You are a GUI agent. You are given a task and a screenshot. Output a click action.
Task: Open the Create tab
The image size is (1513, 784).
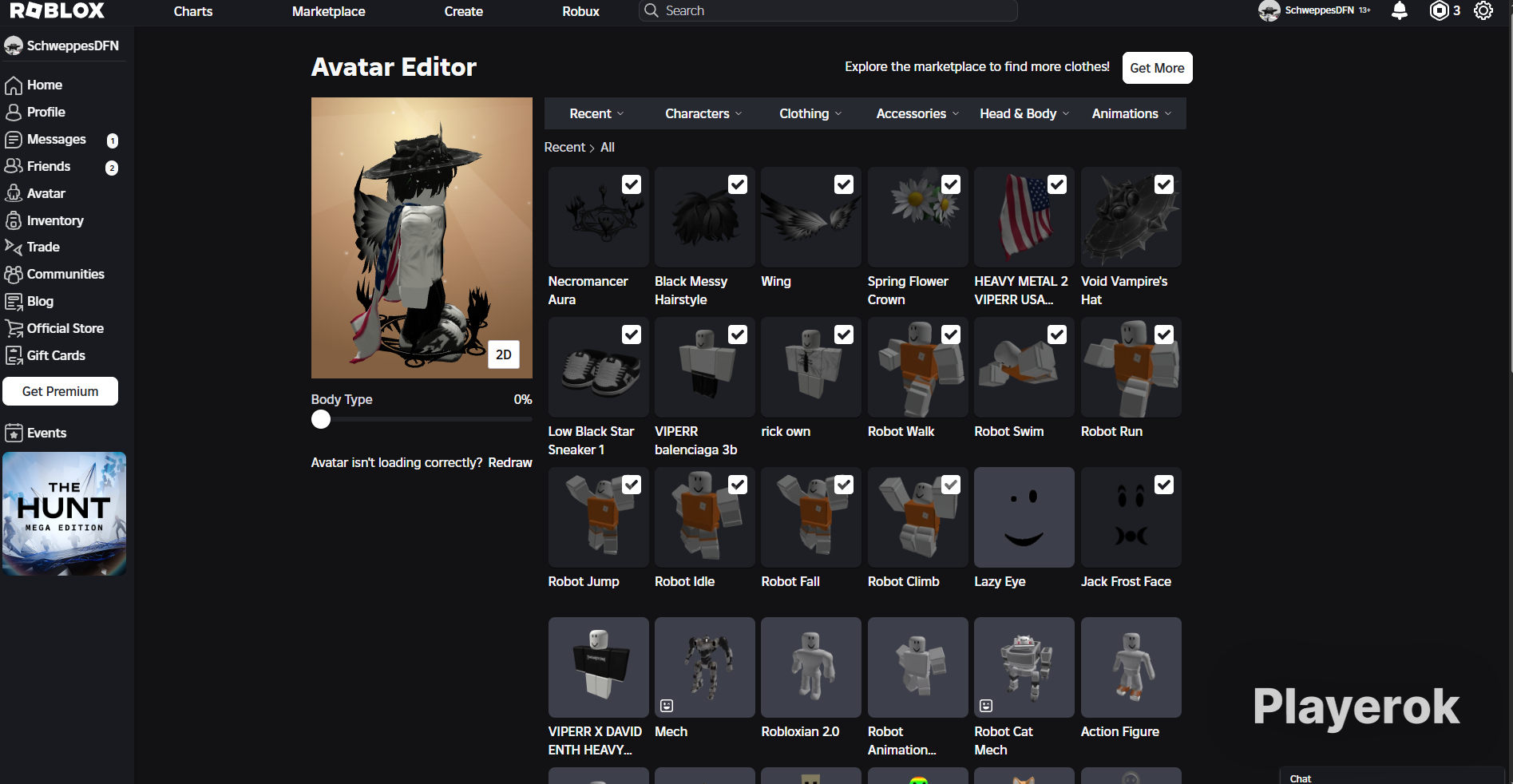(x=464, y=11)
